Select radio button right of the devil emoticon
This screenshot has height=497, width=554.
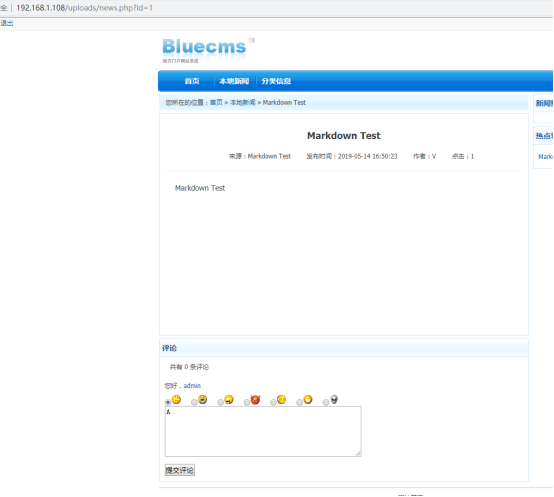pyautogui.click(x=273, y=402)
